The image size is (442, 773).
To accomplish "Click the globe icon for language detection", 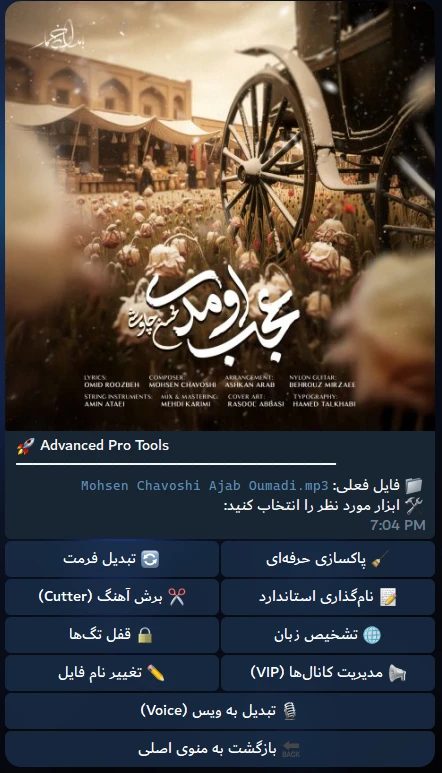I will [x=372, y=635].
